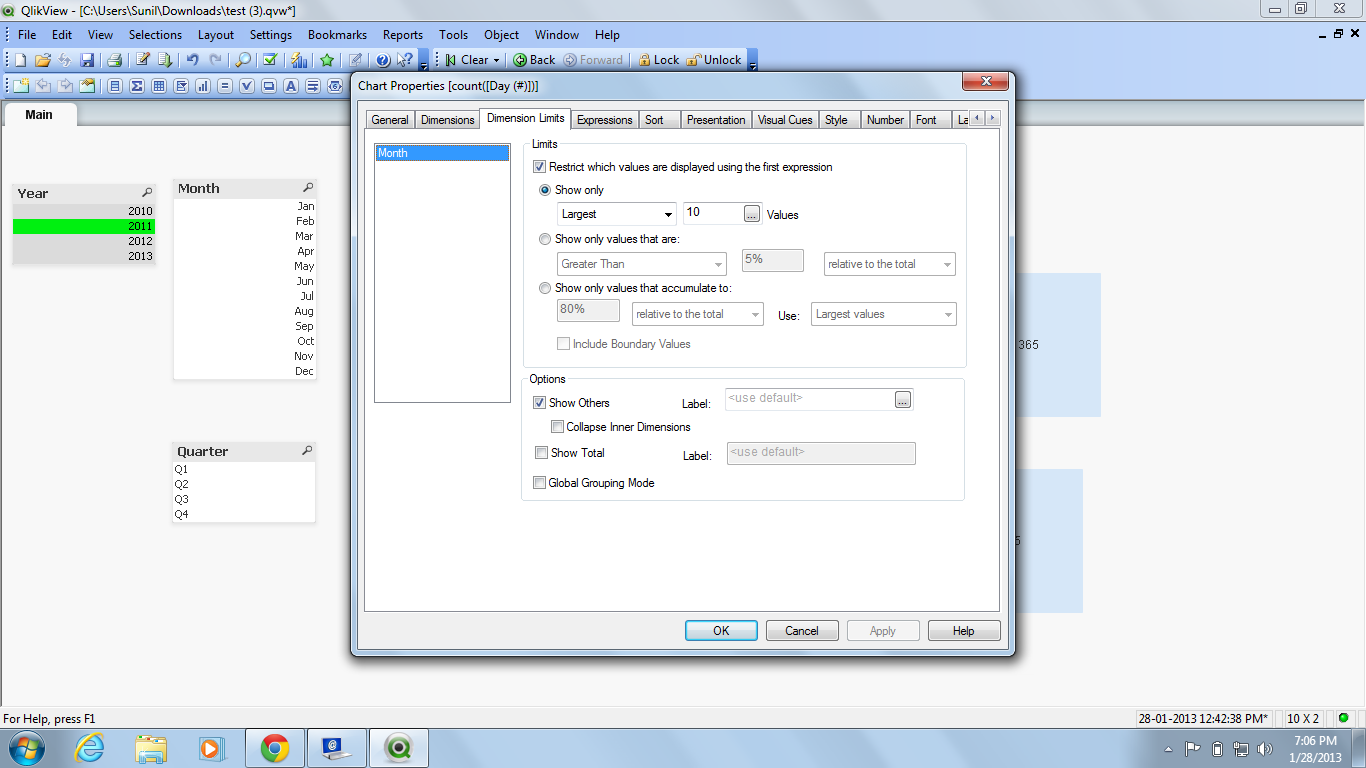
Task: Open Edit Script toolbar icon
Action: coord(143,60)
